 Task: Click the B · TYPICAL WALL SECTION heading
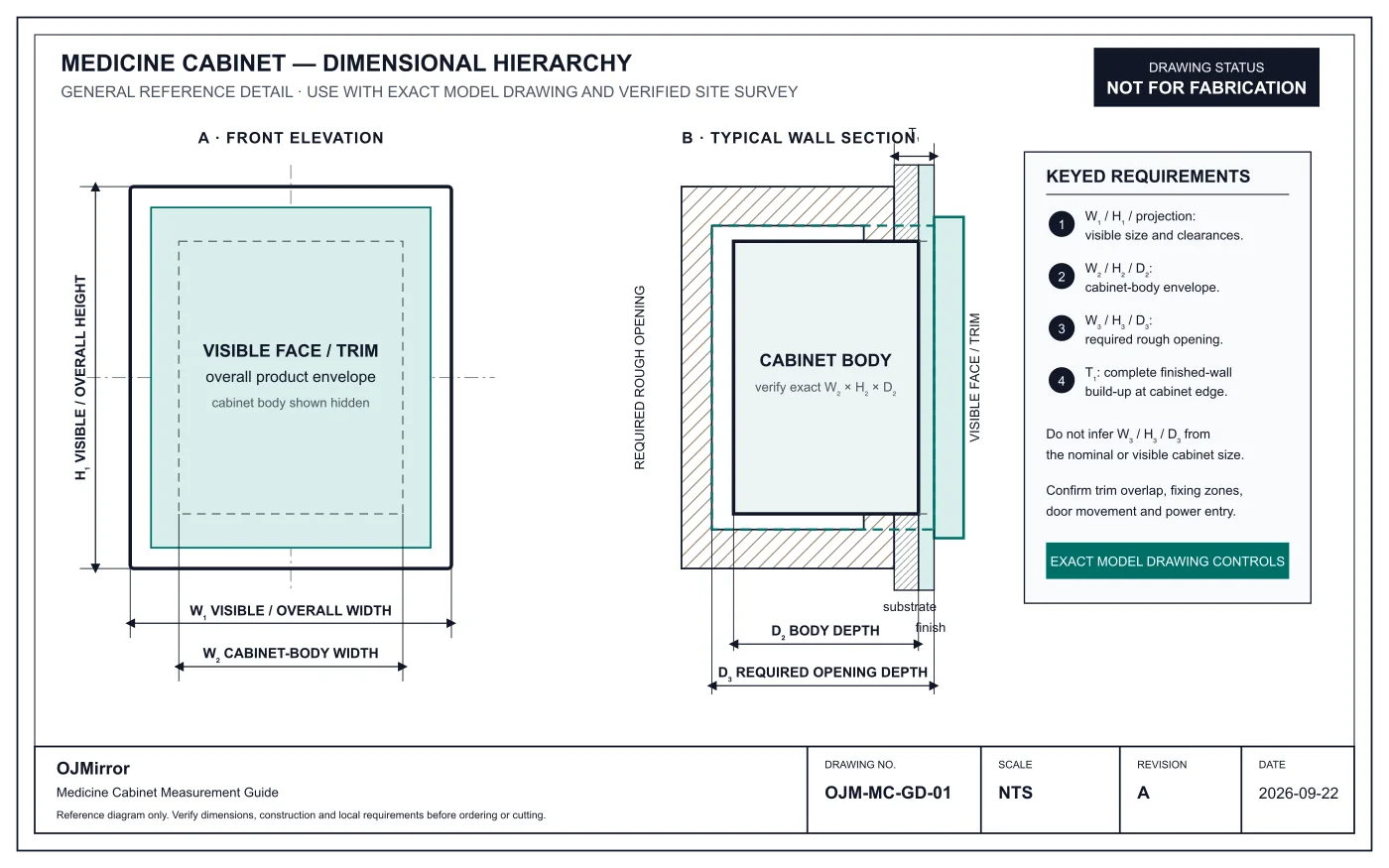(x=799, y=138)
